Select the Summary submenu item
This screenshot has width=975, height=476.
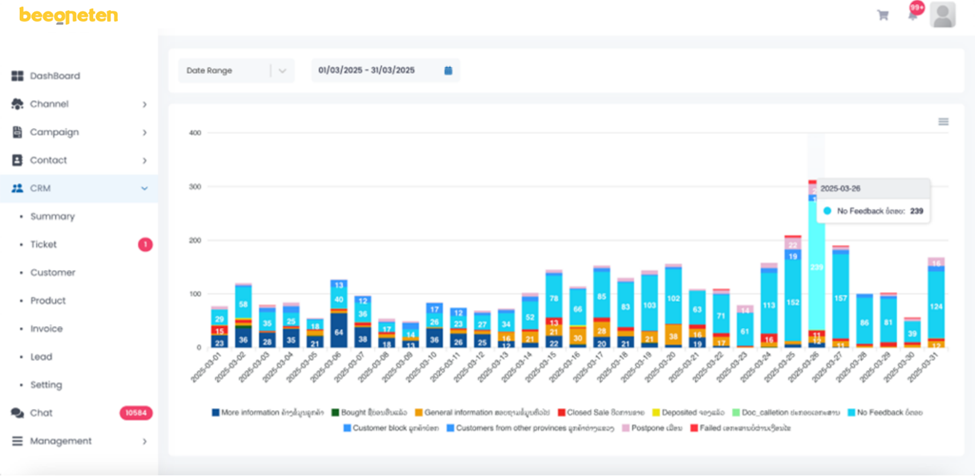point(52,216)
